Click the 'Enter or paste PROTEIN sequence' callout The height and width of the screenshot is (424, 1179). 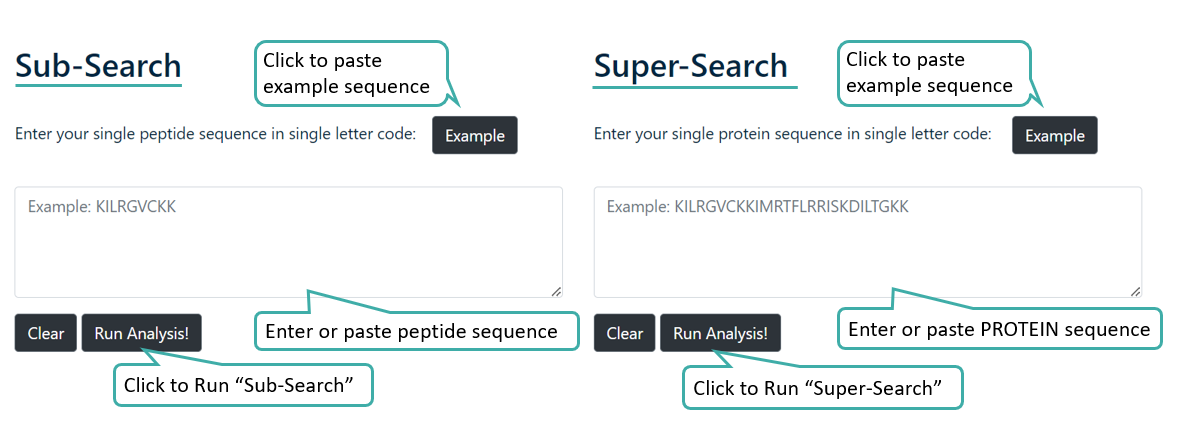tap(999, 329)
